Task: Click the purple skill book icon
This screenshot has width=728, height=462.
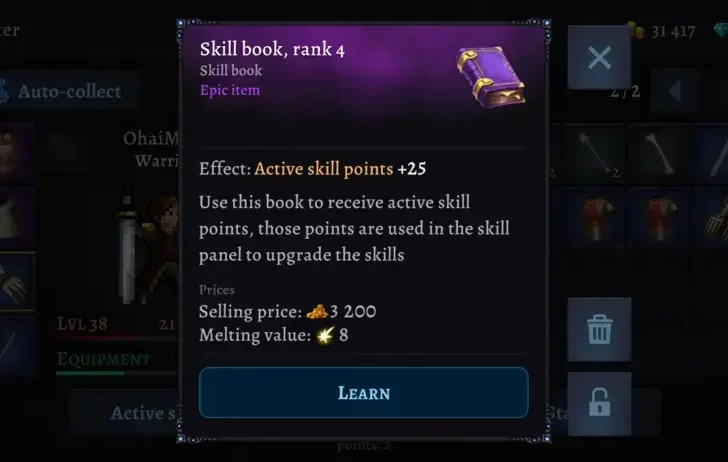Action: [491, 76]
